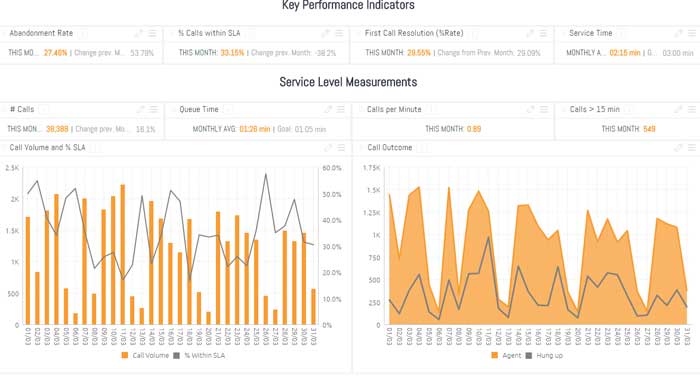This screenshot has height=376, width=700.
Task: Click pencil icon on Queue Time widget
Action: click(328, 109)
